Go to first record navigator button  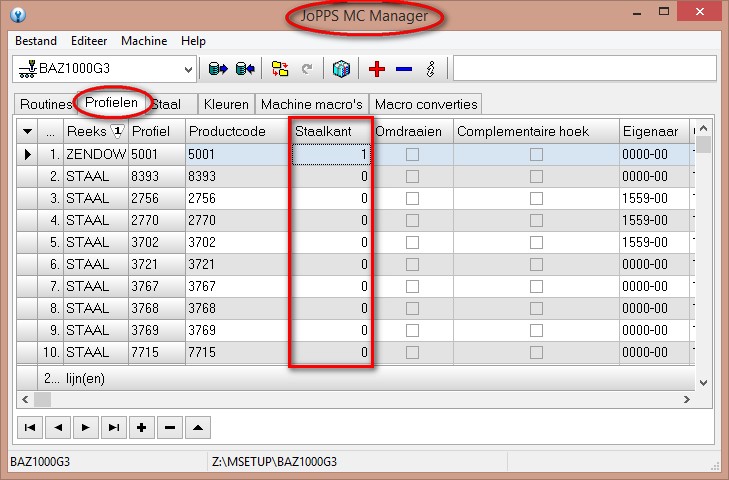point(30,427)
